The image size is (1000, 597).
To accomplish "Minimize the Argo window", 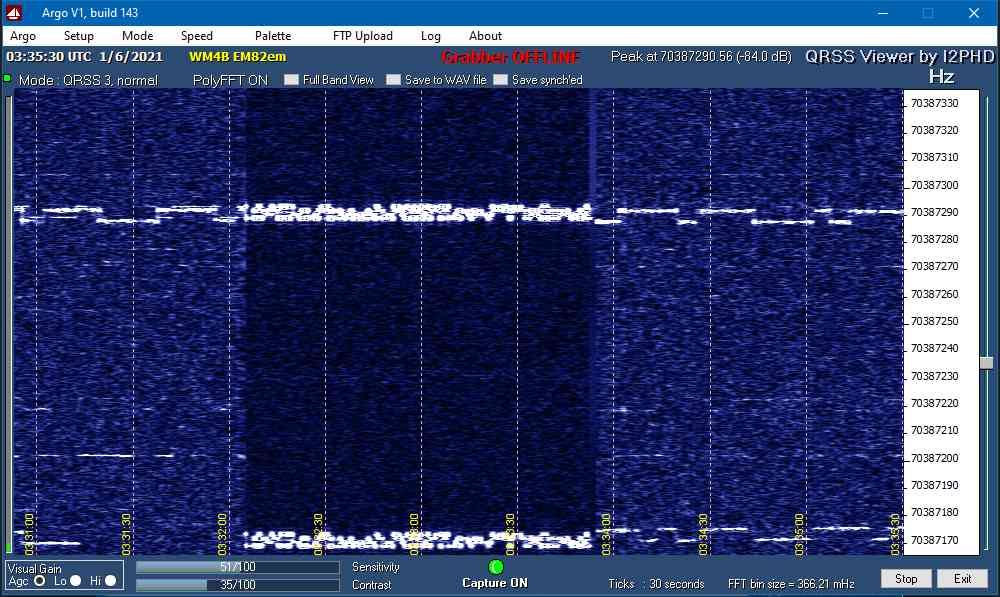I will [x=883, y=13].
